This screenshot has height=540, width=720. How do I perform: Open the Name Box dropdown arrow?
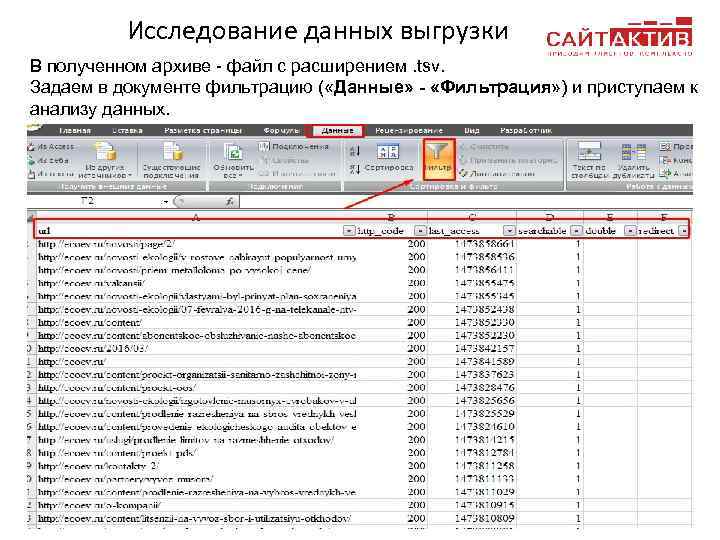165,202
